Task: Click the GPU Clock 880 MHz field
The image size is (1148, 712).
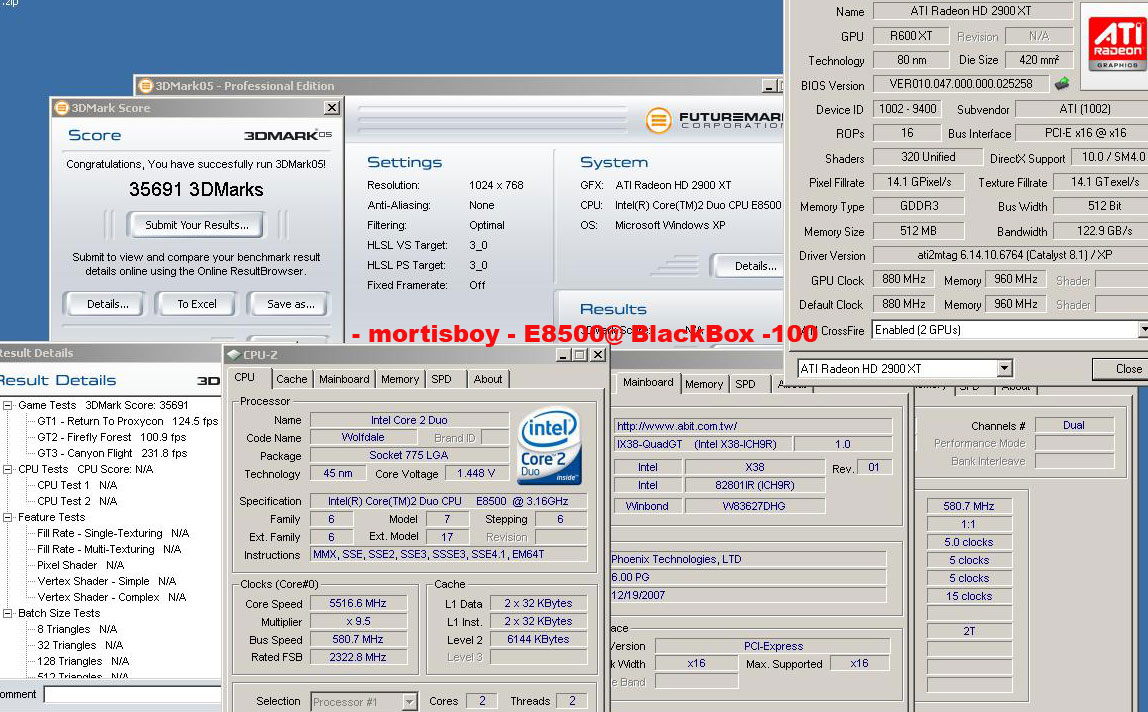Action: (x=903, y=279)
